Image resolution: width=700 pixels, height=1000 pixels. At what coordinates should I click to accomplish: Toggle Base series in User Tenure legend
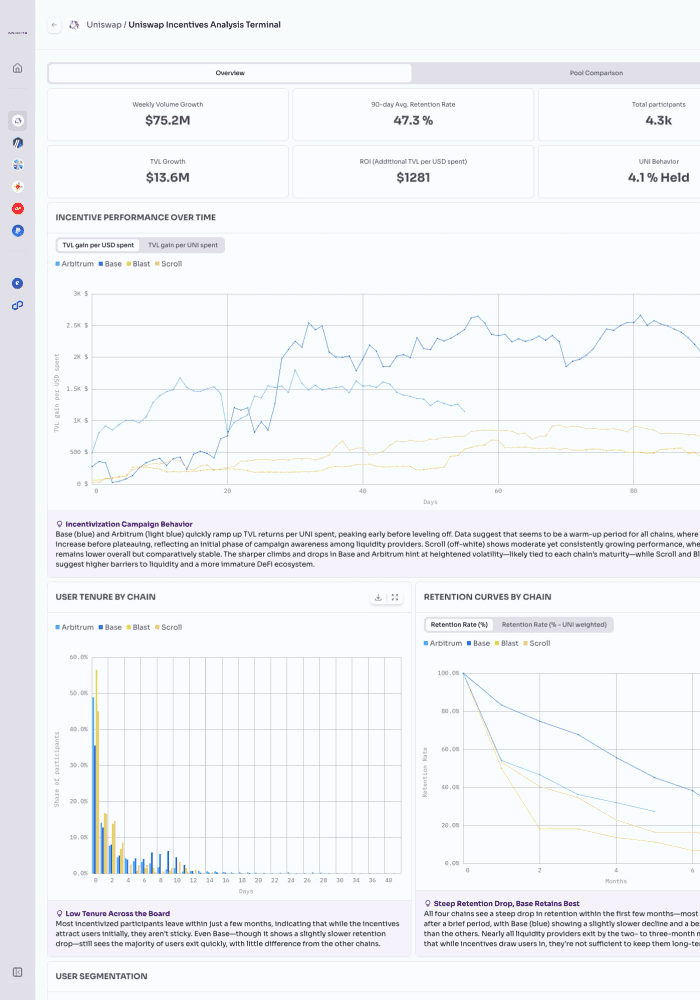click(x=110, y=628)
